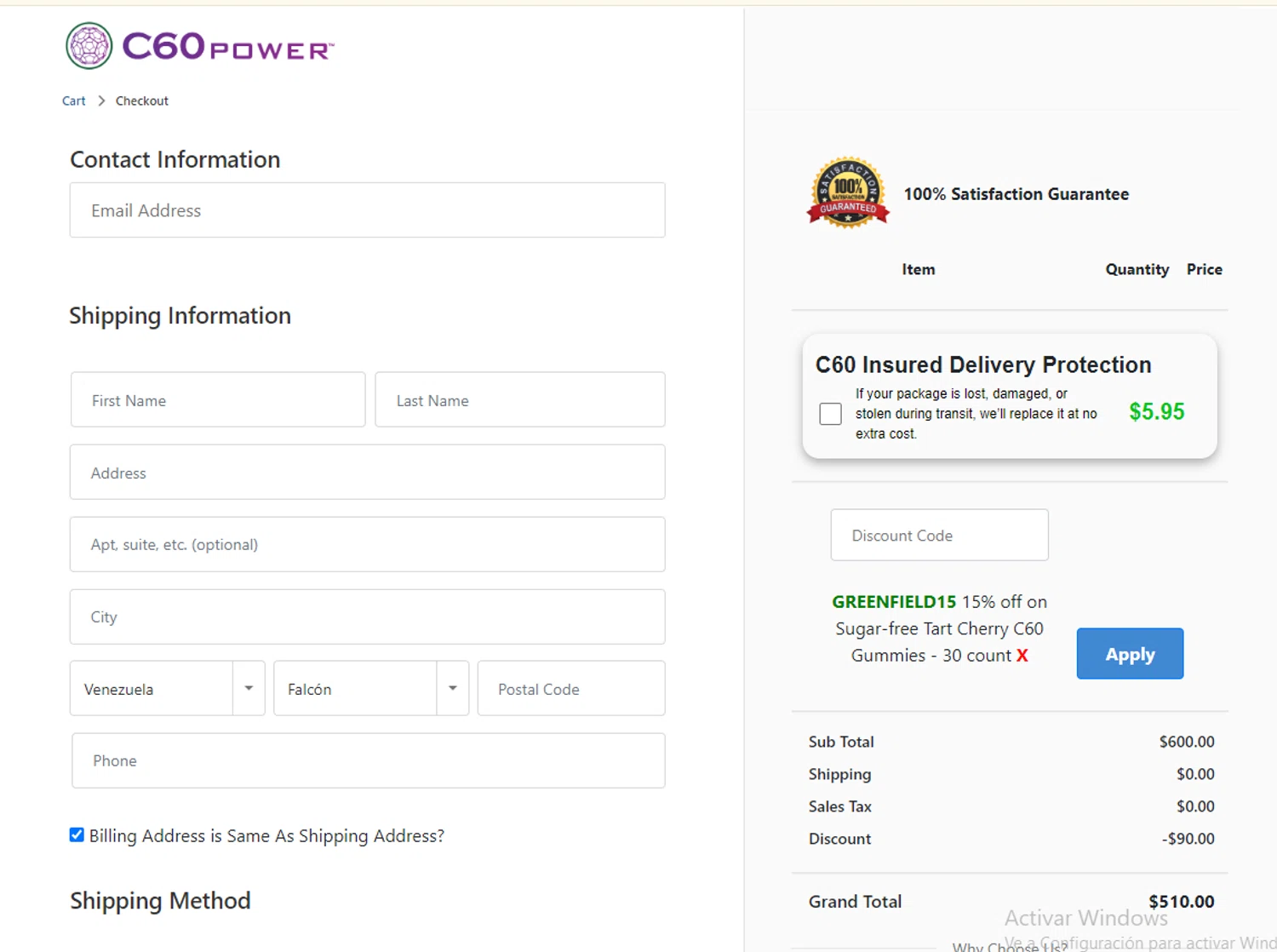Click the 100% Satisfaction Guaranteed badge
The height and width of the screenshot is (952, 1277).
(848, 193)
